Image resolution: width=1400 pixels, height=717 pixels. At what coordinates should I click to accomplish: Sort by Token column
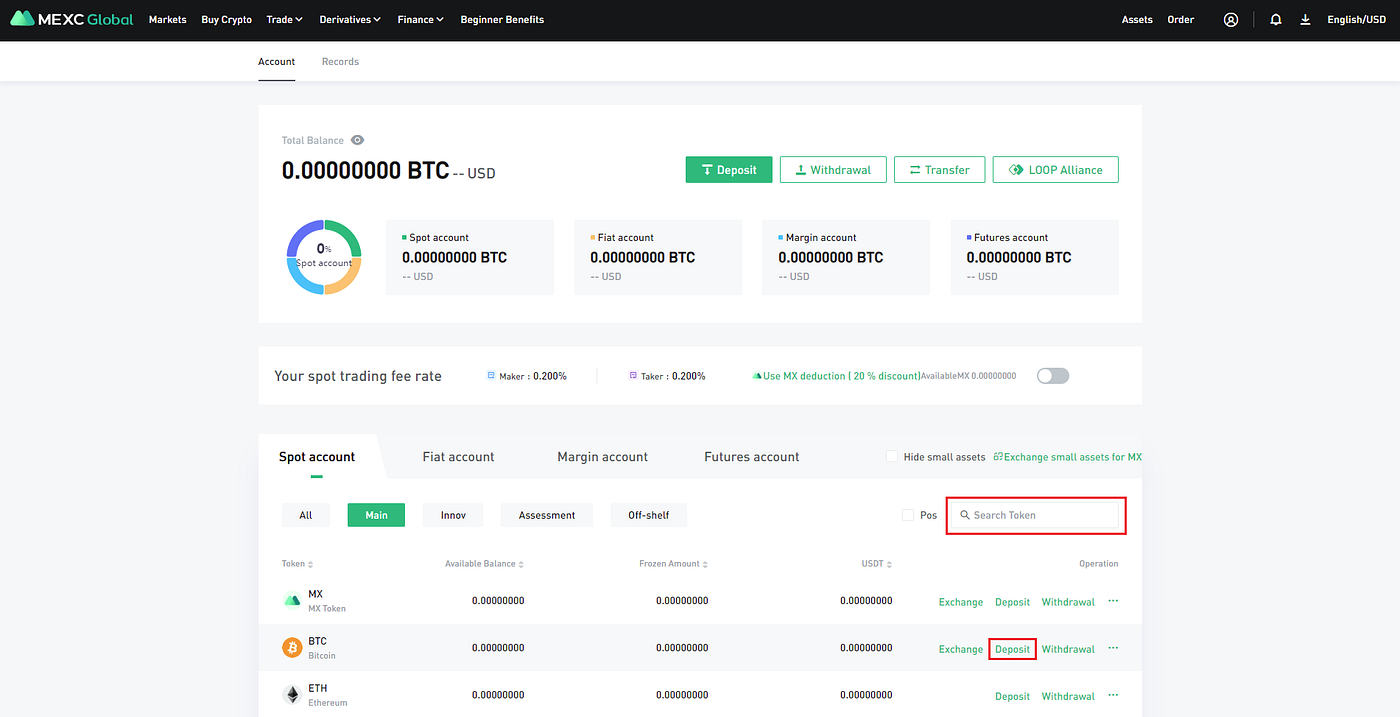point(297,564)
